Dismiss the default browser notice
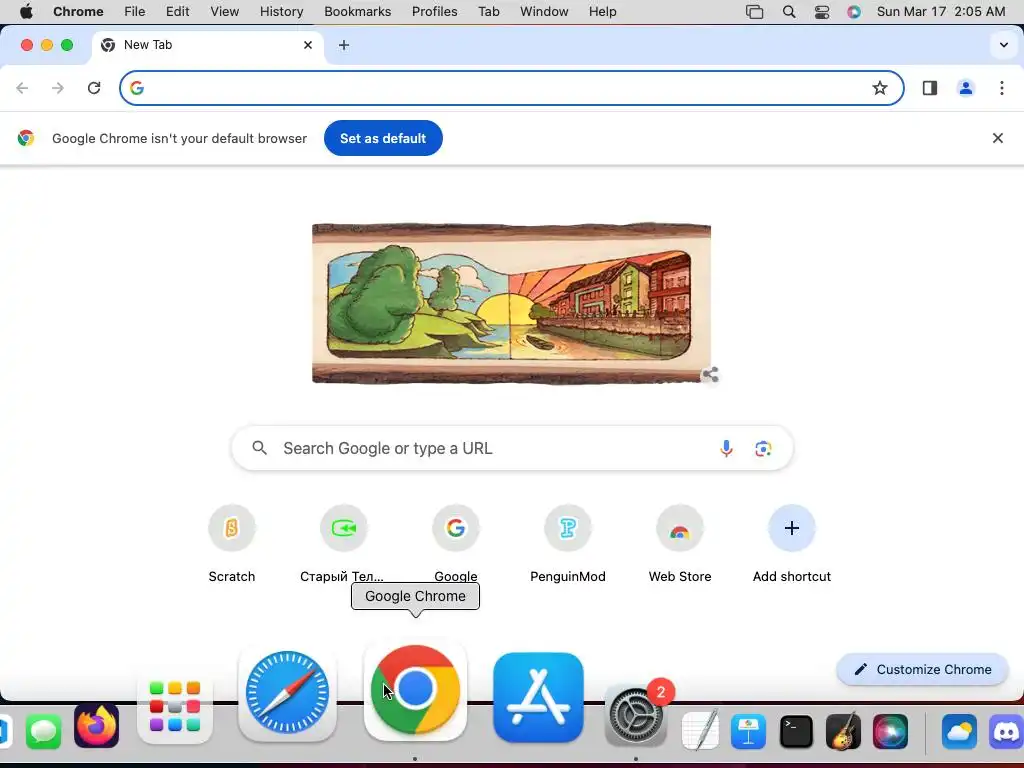Viewport: 1024px width, 768px height. coord(997,138)
